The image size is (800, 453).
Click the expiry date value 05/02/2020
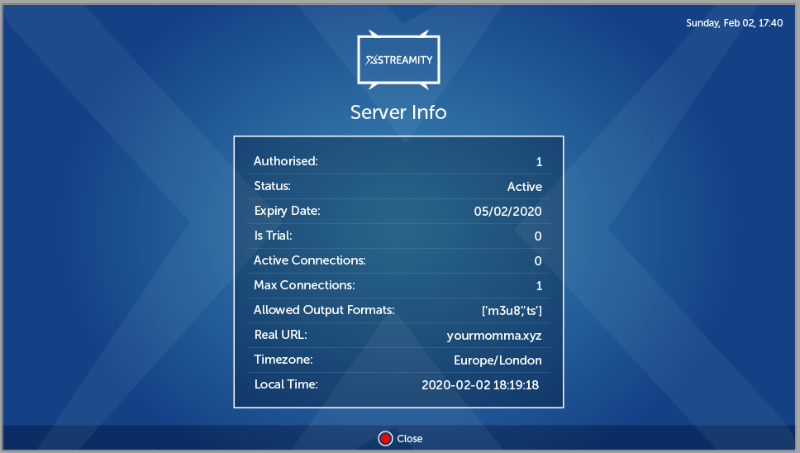pyautogui.click(x=508, y=211)
